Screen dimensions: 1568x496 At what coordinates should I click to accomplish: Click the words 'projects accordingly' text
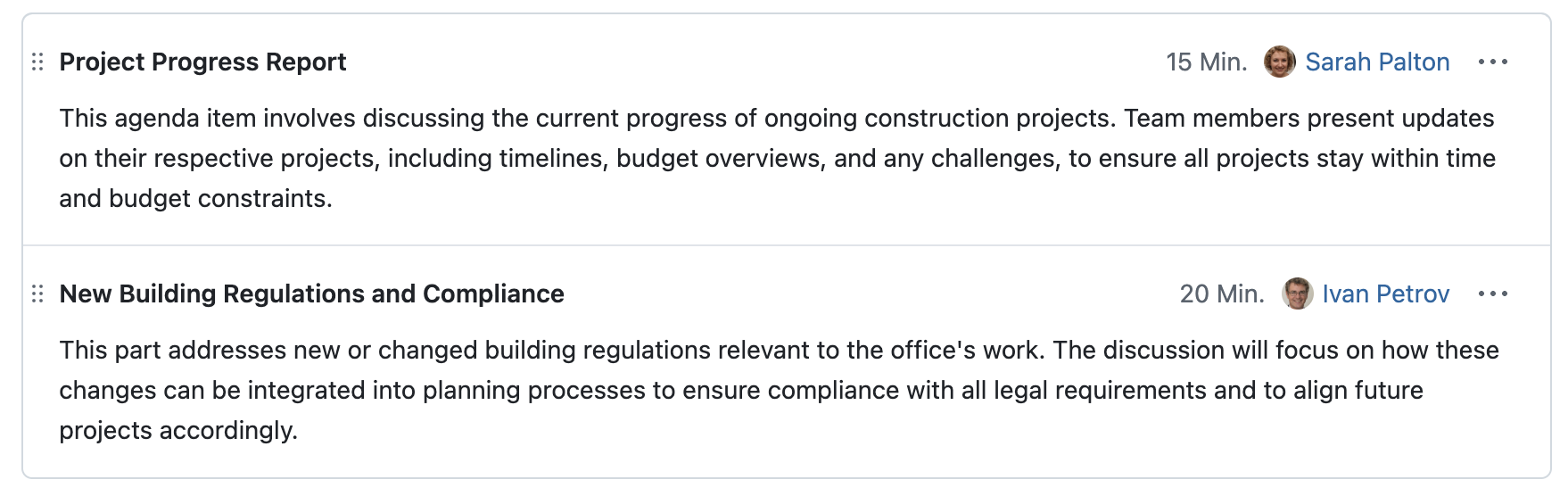(x=177, y=430)
